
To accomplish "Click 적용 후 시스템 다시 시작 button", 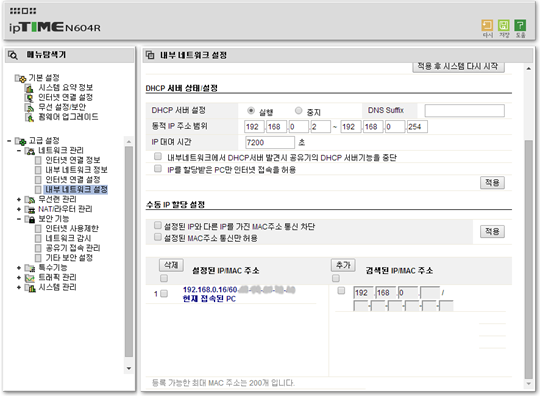I will (458, 67).
